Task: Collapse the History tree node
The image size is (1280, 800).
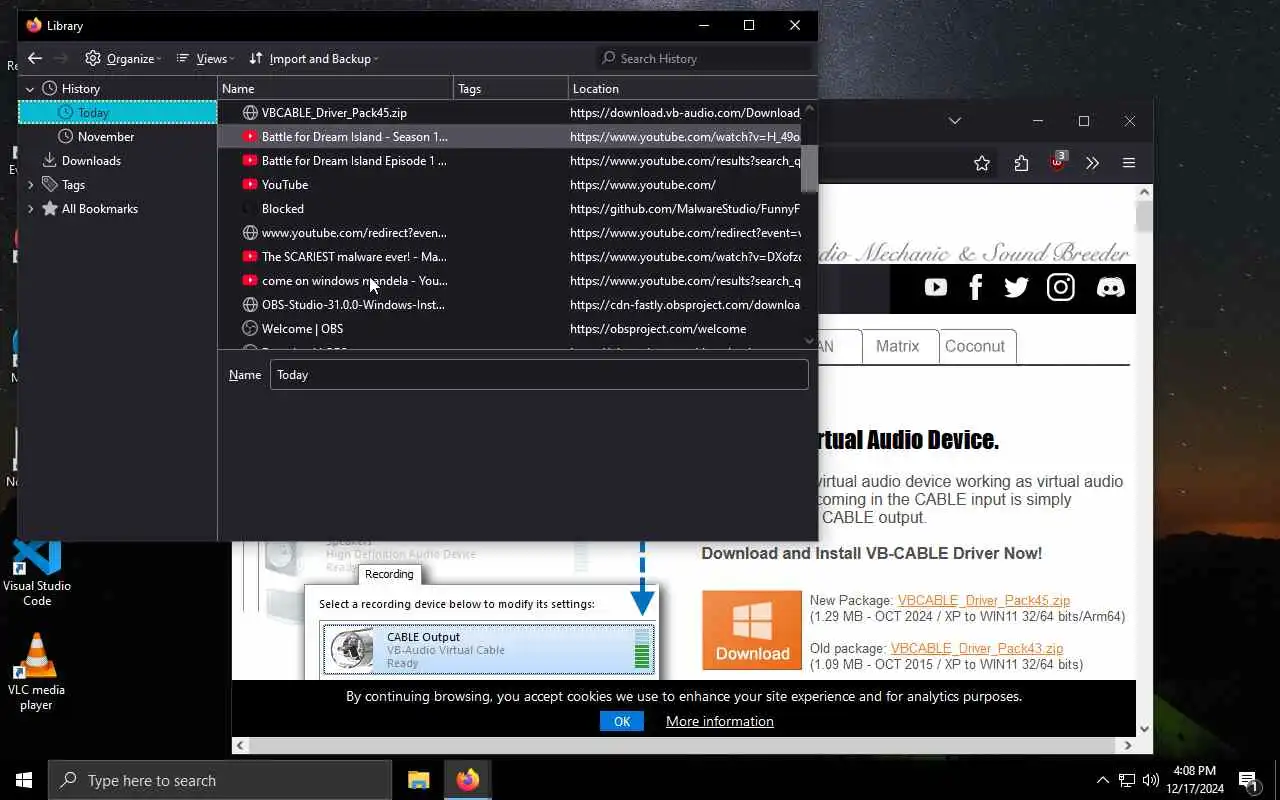Action: click(30, 88)
